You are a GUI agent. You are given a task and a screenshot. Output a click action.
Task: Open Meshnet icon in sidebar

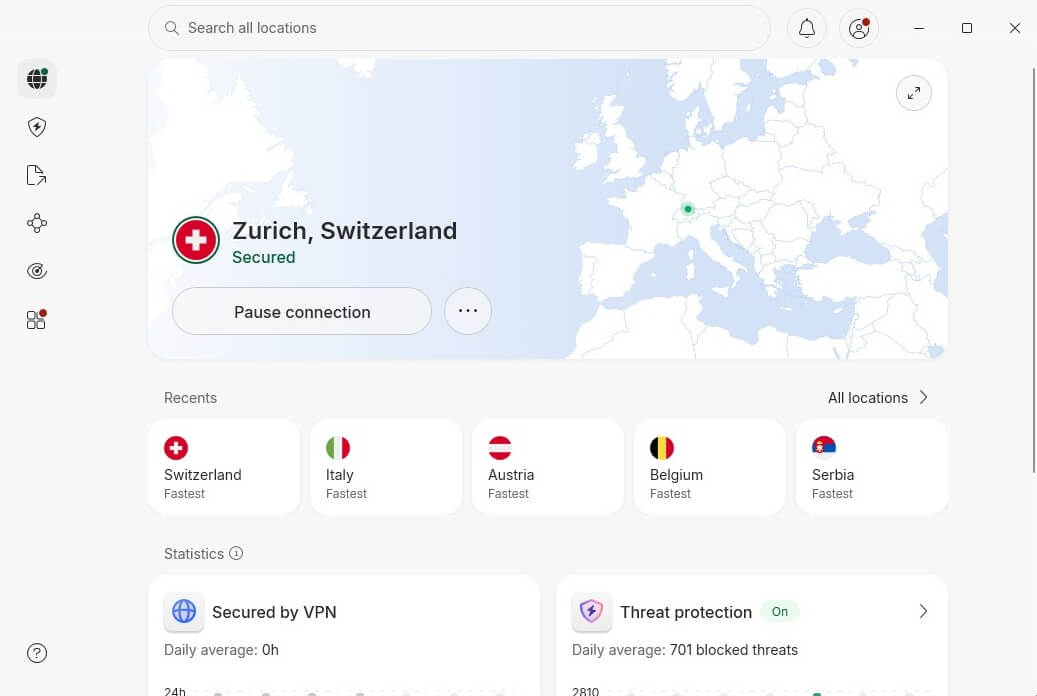click(37, 223)
